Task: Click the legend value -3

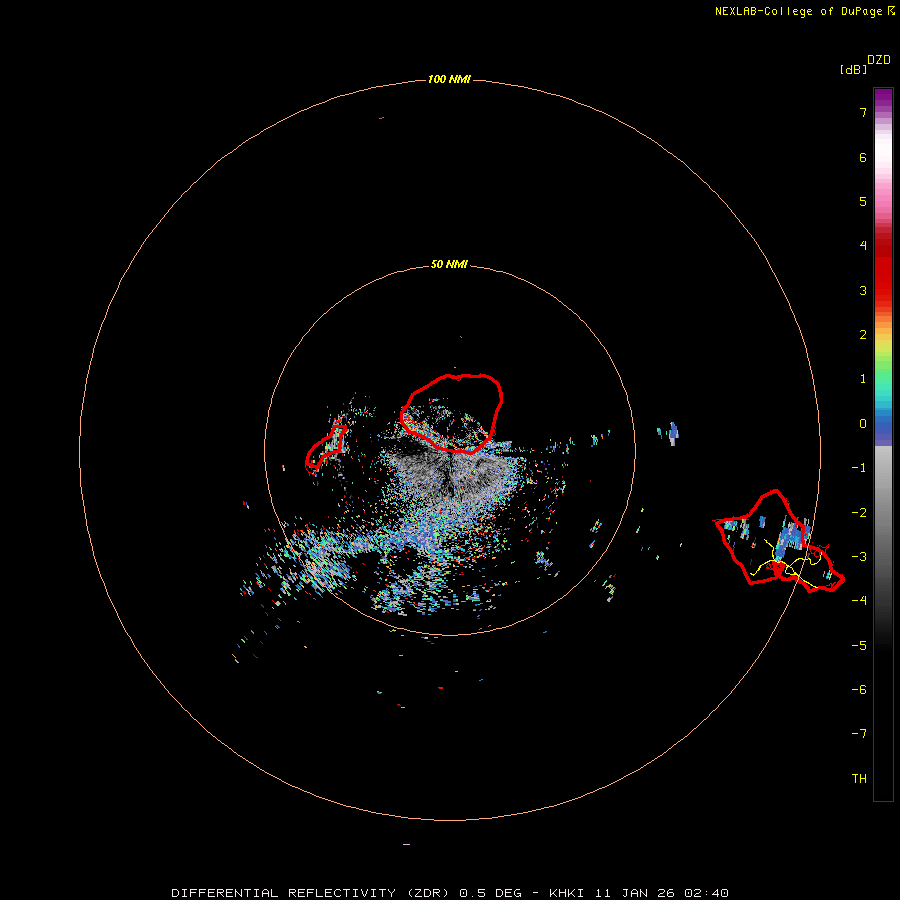Action: point(859,557)
